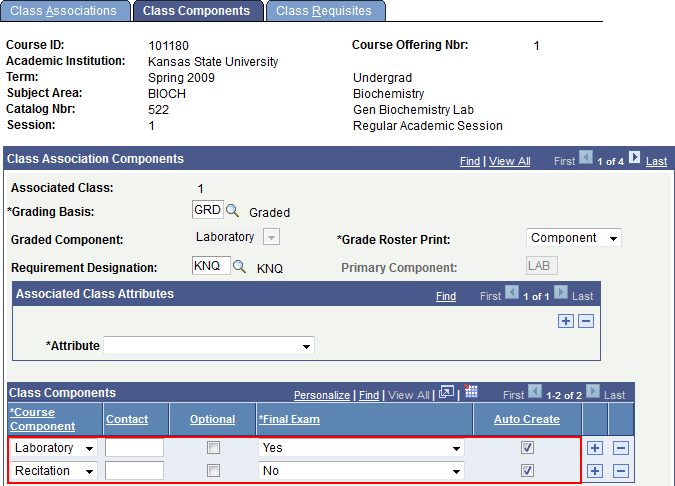Click Find in Associated Class Attributes header

click(446, 296)
